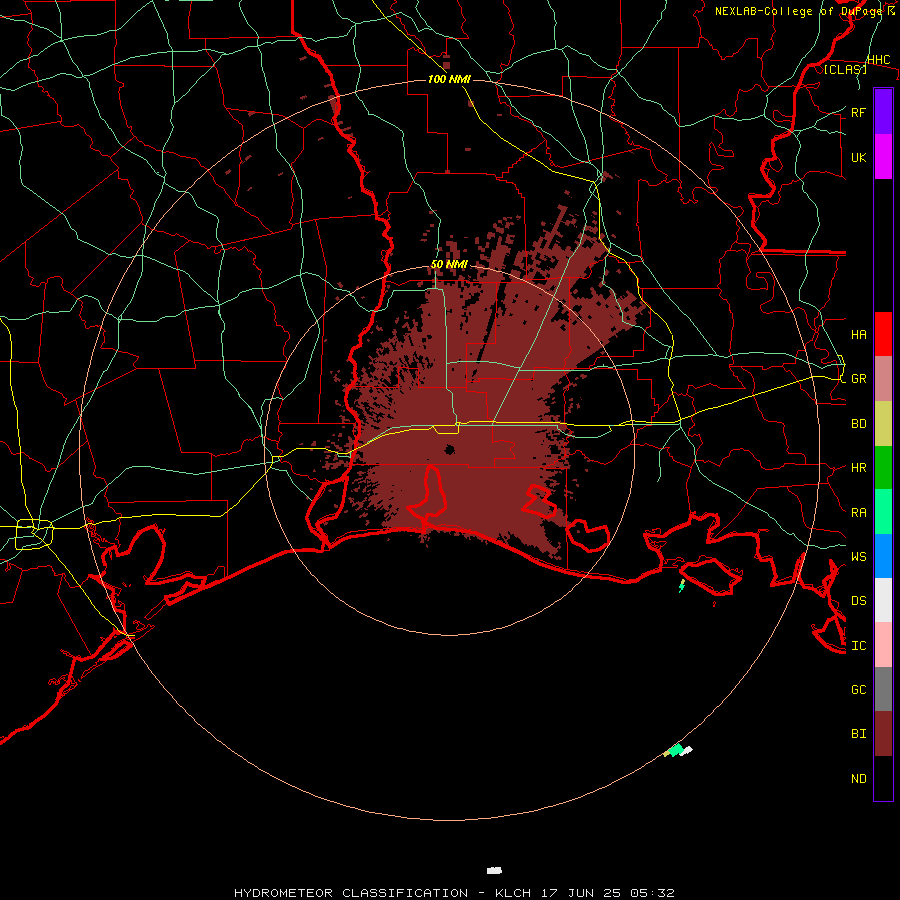The width and height of the screenshot is (900, 900).
Task: Click the HHC product code label
Action: pos(878,60)
